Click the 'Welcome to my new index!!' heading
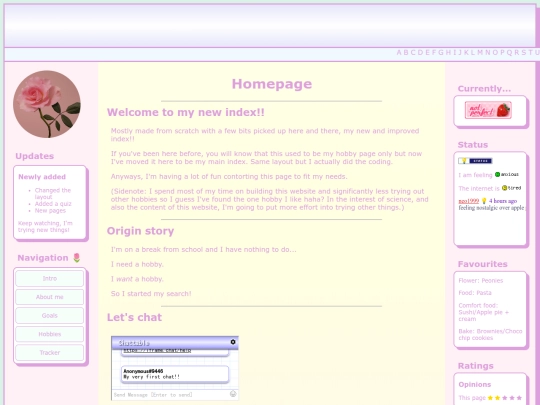 point(186,112)
